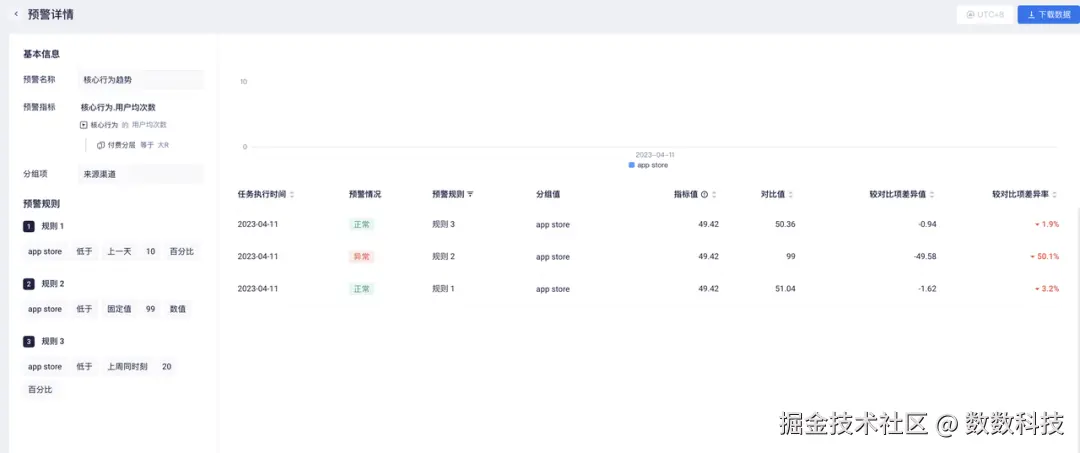
Task: Click the 上周同时刻 tag in 规则 3
Action: point(127,367)
